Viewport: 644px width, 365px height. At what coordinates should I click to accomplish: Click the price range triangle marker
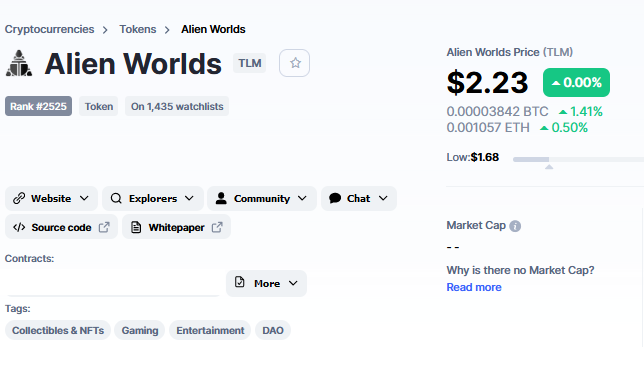tap(549, 167)
